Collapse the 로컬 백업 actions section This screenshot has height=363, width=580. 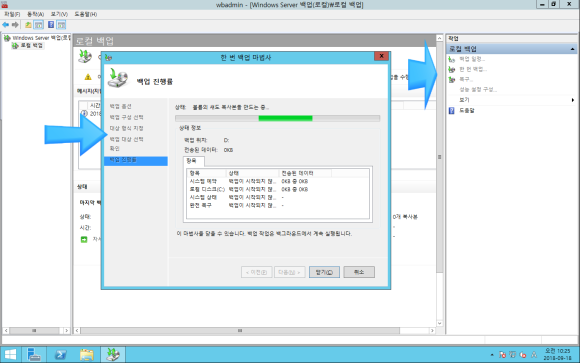click(572, 49)
